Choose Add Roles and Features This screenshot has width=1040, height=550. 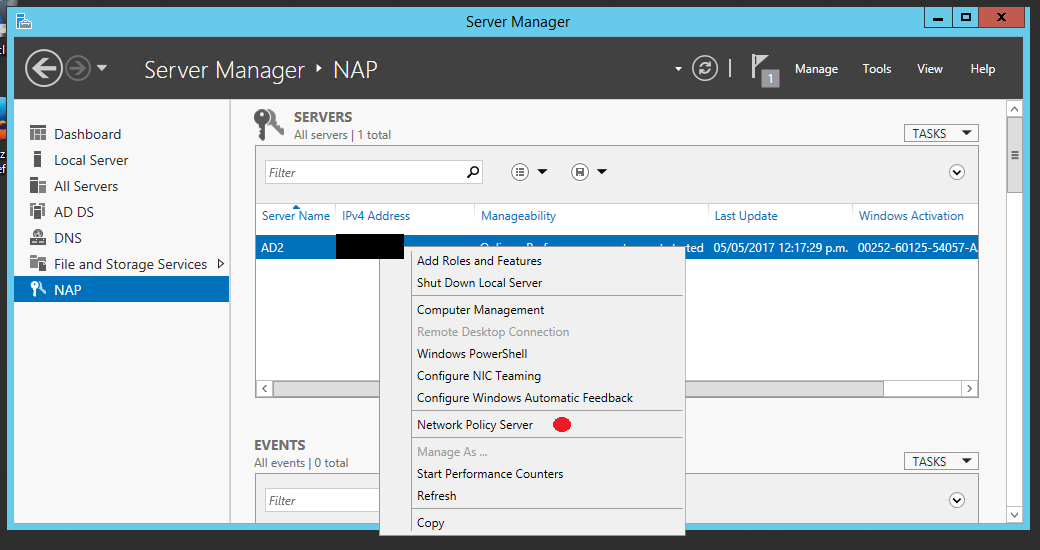(x=479, y=261)
